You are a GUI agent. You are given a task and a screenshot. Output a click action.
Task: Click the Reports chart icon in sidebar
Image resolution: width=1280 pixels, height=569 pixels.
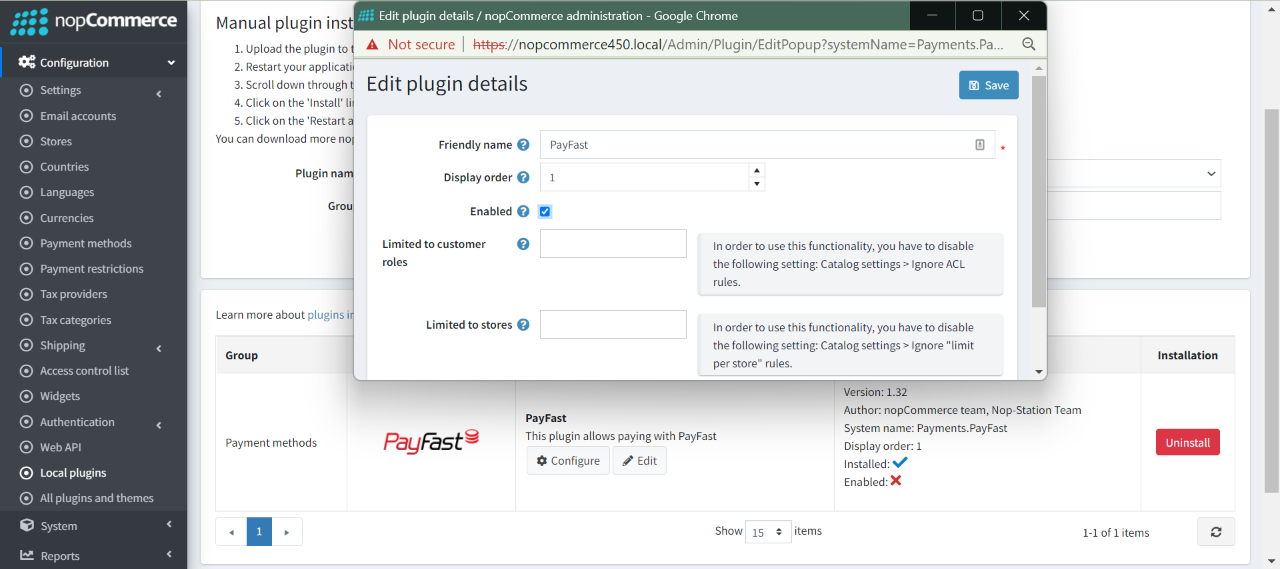(x=27, y=556)
